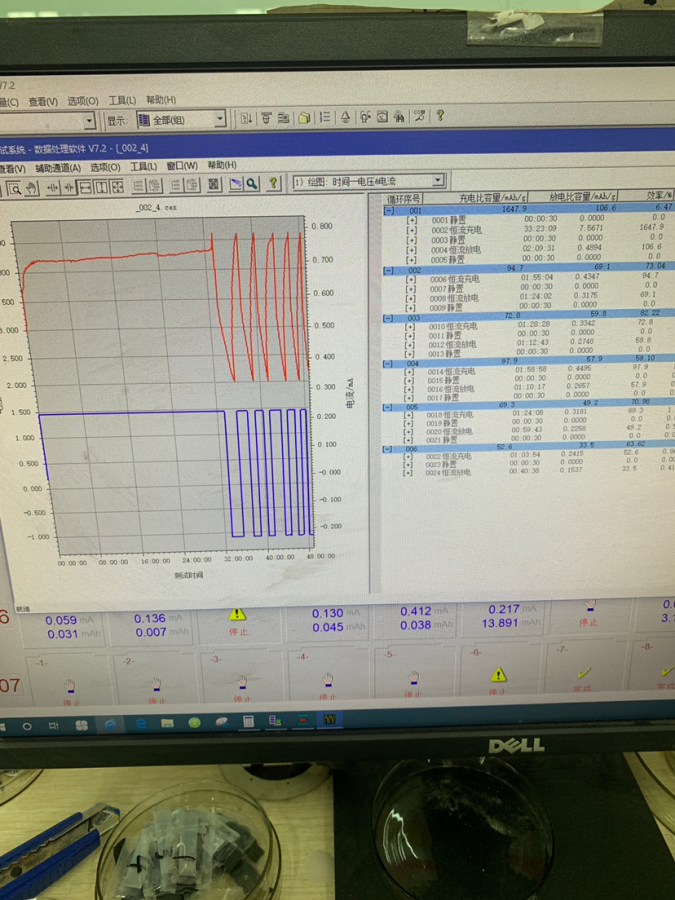Collapse cycle 001 in the data tree
This screenshot has width=675, height=900.
[389, 210]
